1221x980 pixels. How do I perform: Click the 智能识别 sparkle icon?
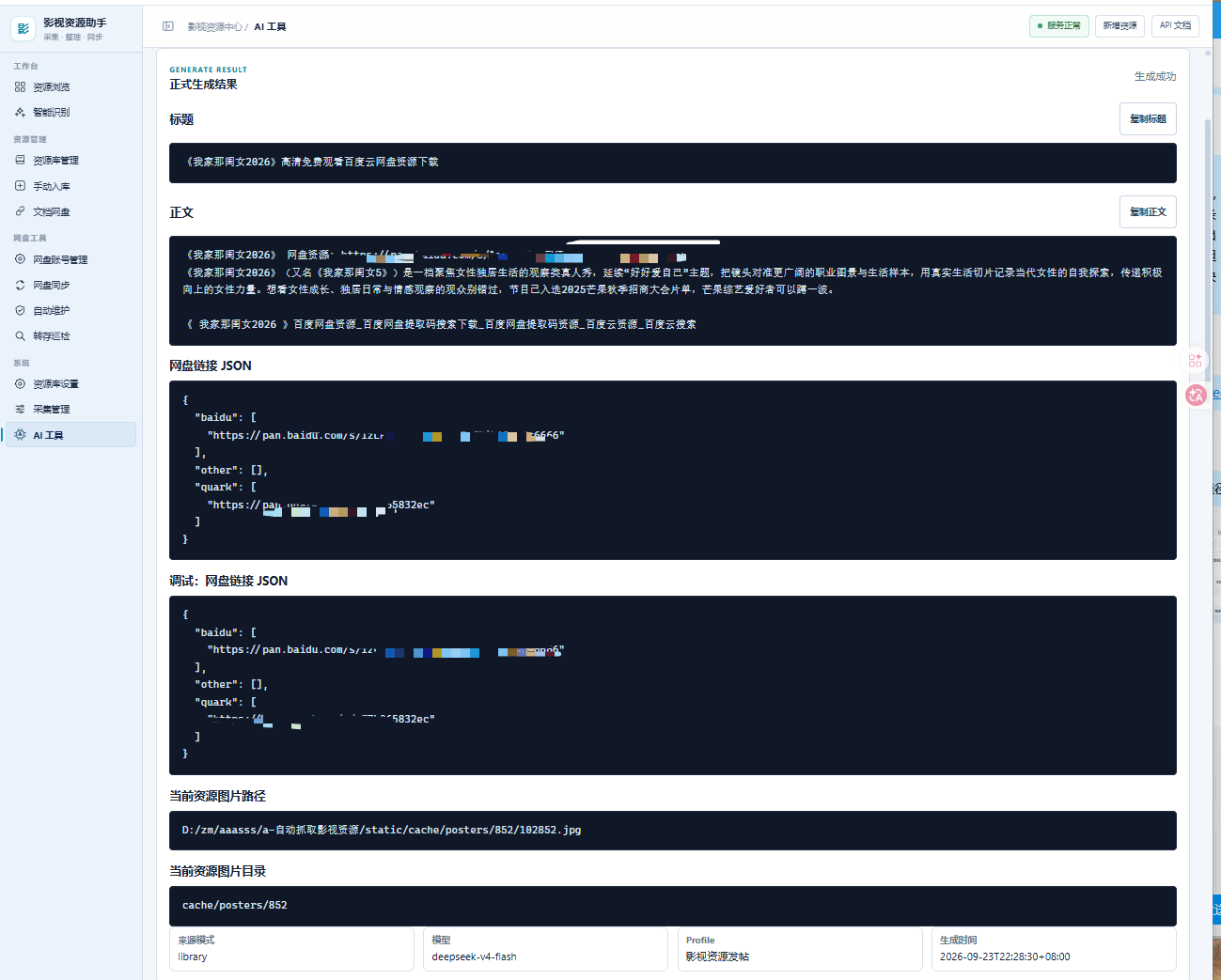tap(20, 113)
